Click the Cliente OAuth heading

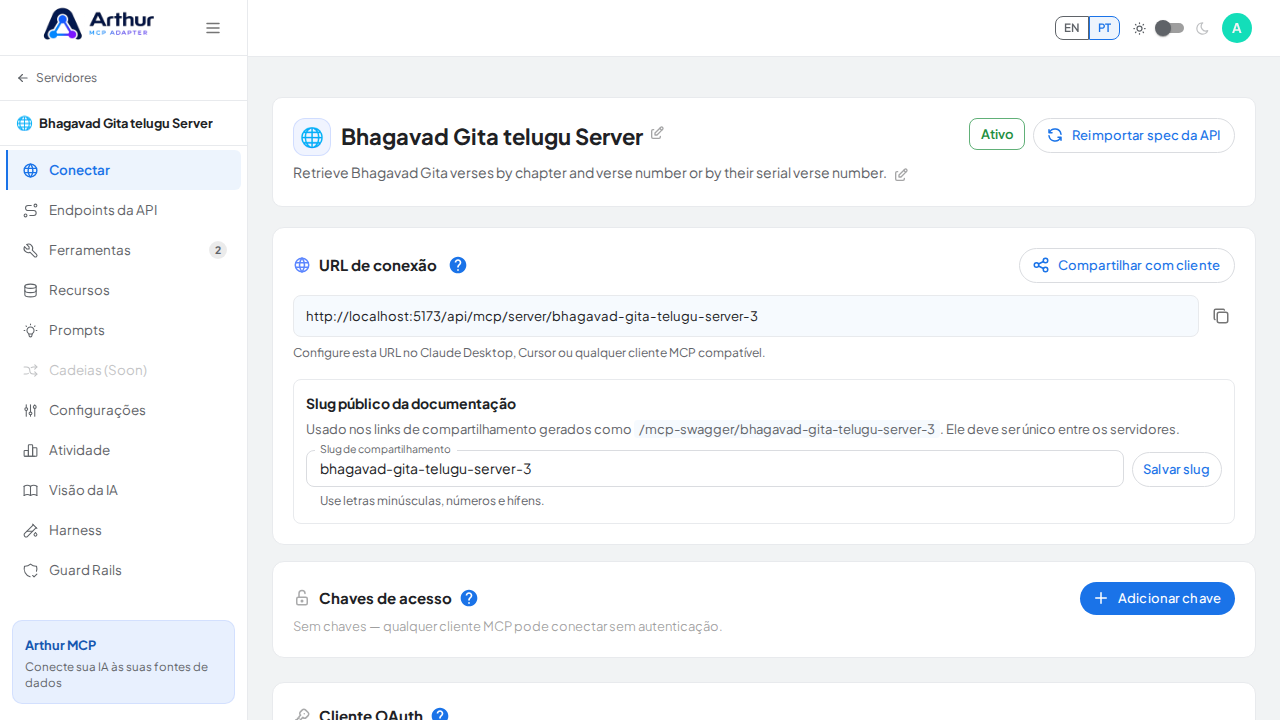(371, 715)
